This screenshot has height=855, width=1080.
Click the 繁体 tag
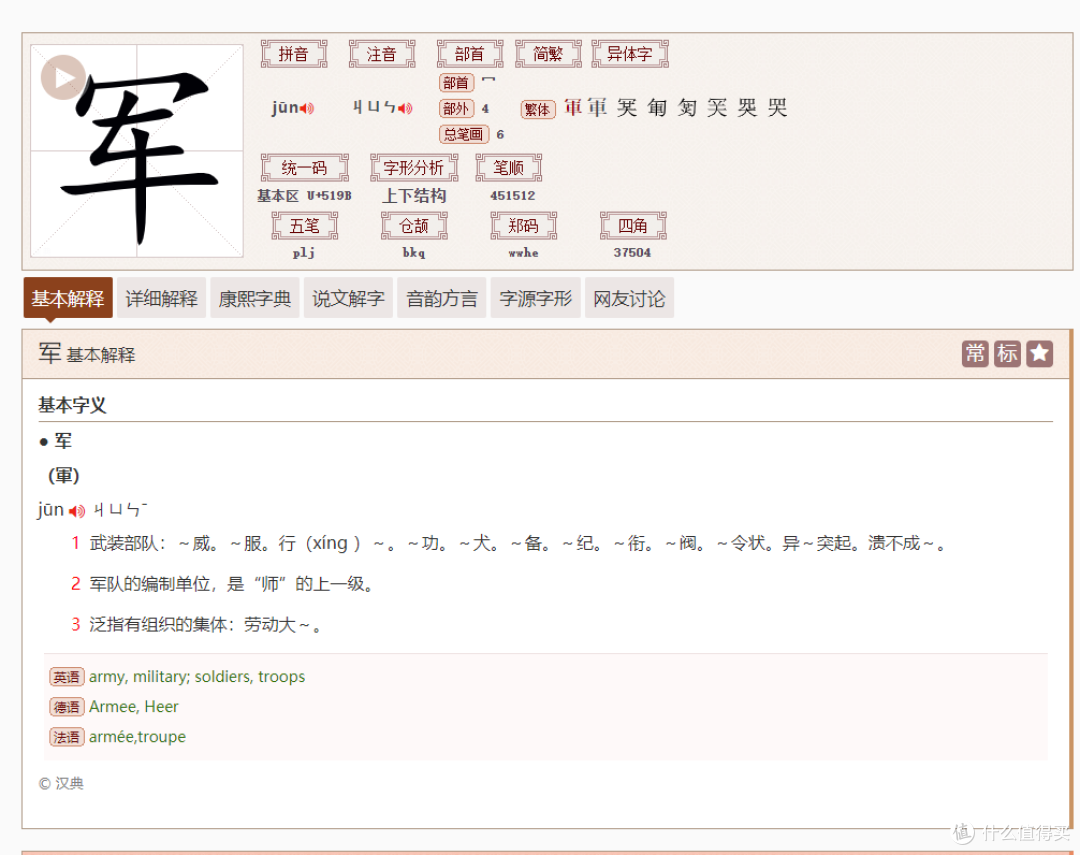537,109
